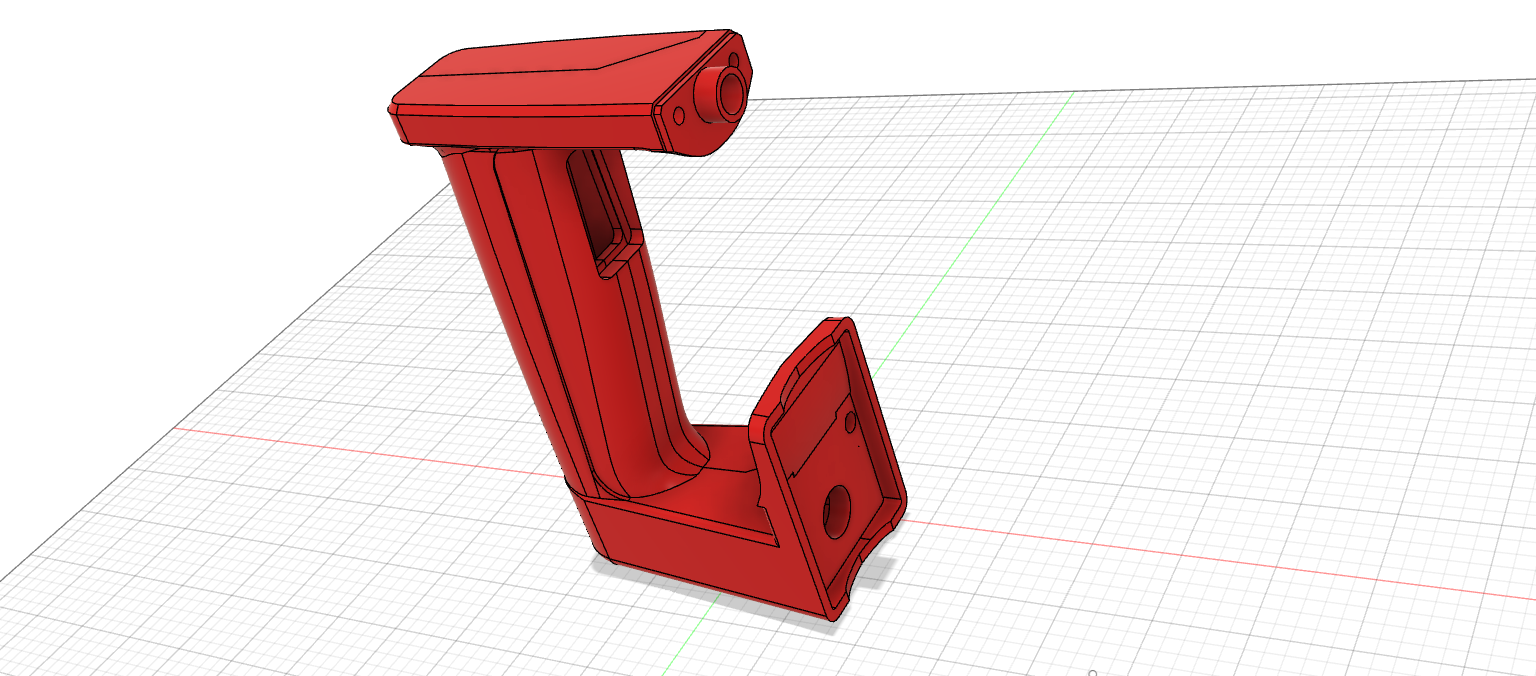Select the rectangular cutout in the curved handle
The height and width of the screenshot is (676, 1536).
coord(602,212)
